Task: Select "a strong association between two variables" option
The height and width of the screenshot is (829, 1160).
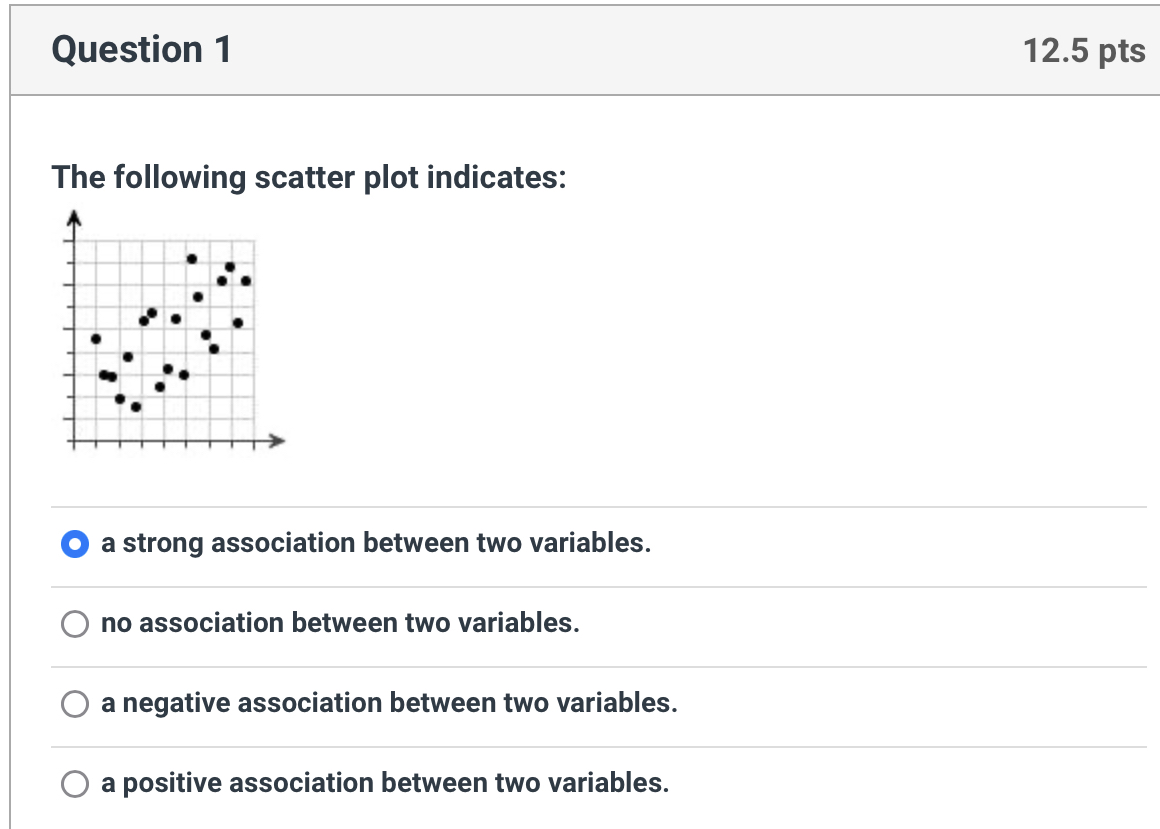Action: click(75, 544)
